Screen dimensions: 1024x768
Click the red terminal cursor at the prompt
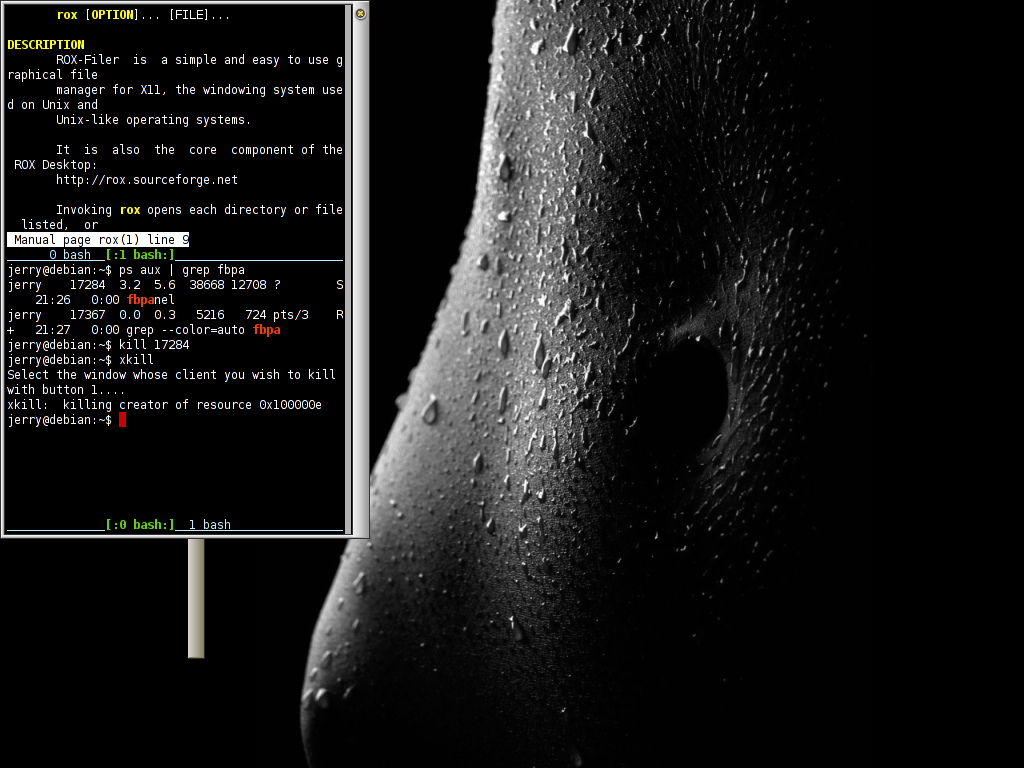(123, 420)
